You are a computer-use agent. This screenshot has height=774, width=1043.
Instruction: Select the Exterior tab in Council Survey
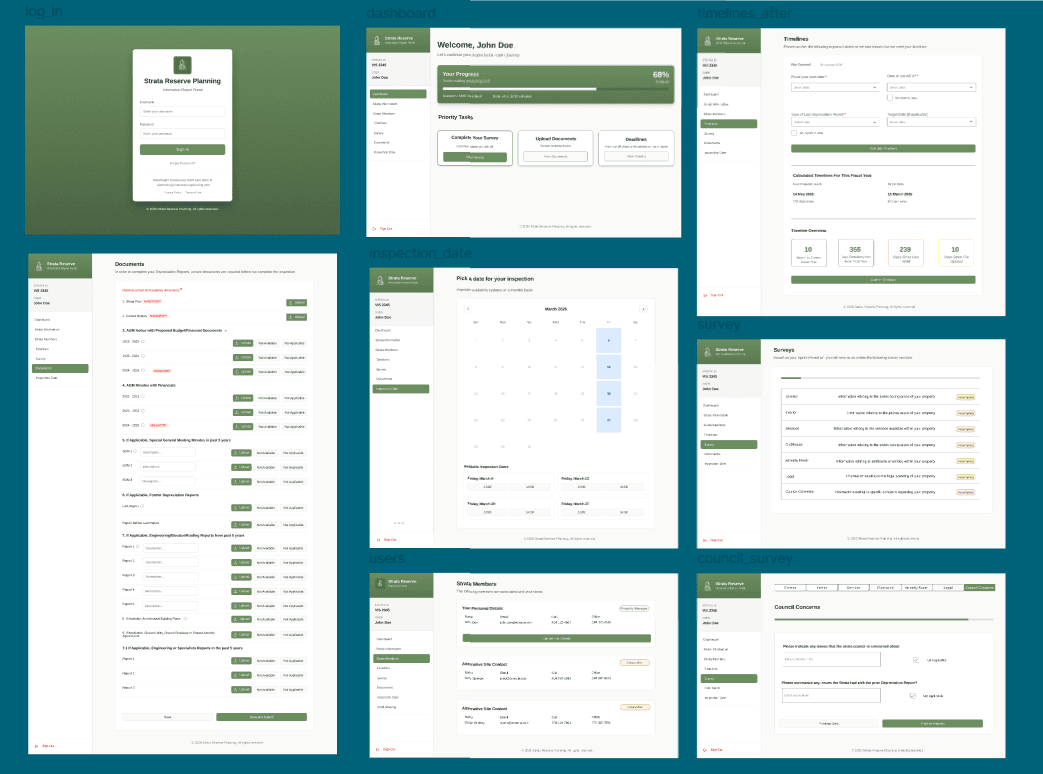coord(790,587)
